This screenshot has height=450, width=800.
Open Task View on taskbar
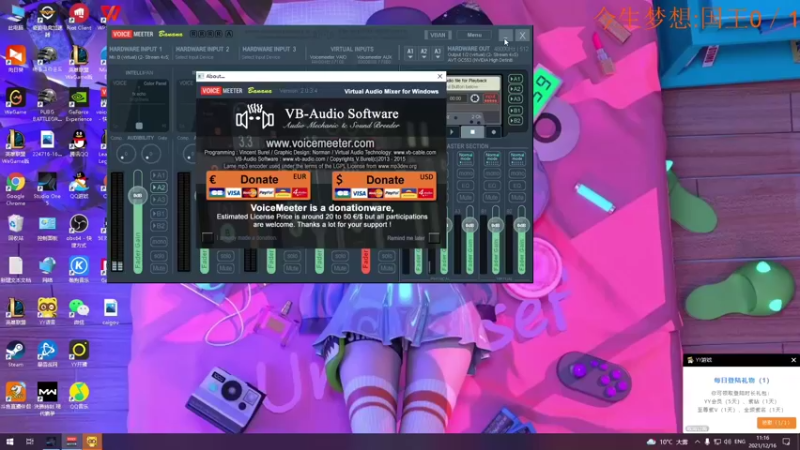tap(30, 441)
